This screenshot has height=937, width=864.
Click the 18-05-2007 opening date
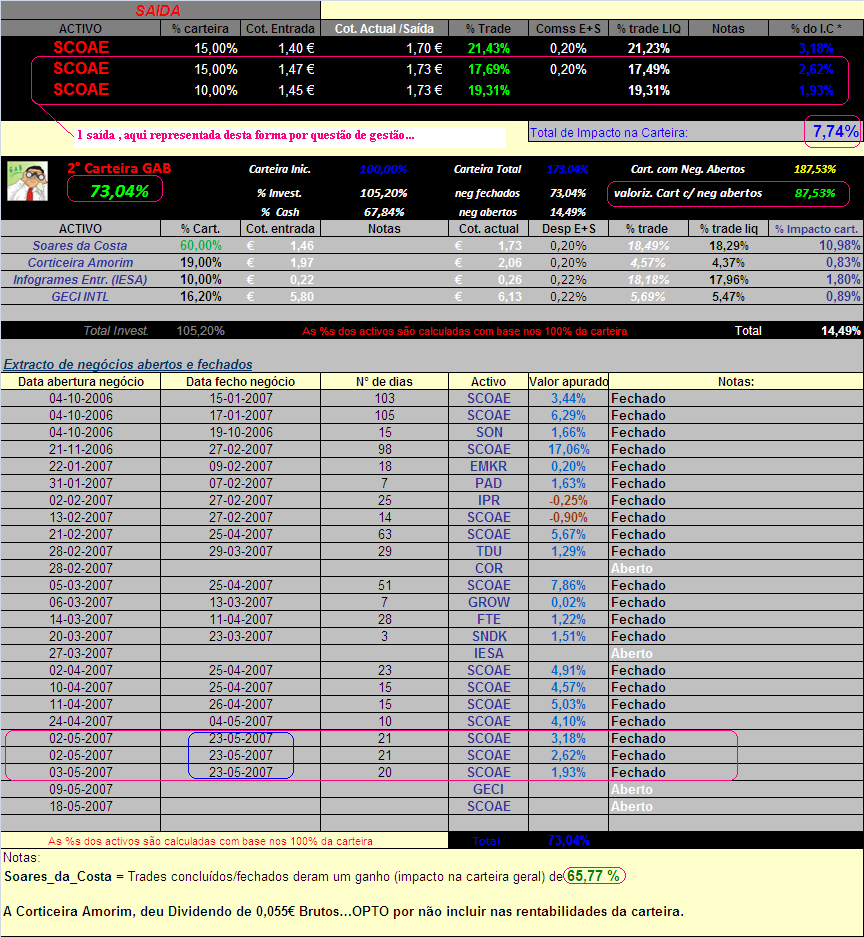tap(81, 806)
